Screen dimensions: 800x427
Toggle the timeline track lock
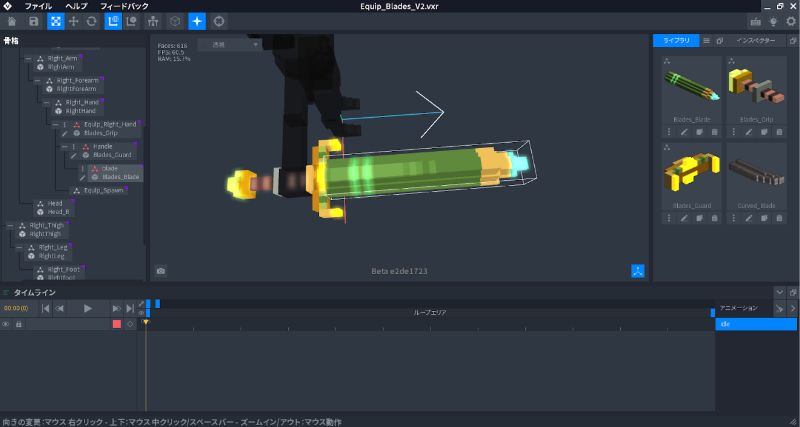click(19, 324)
